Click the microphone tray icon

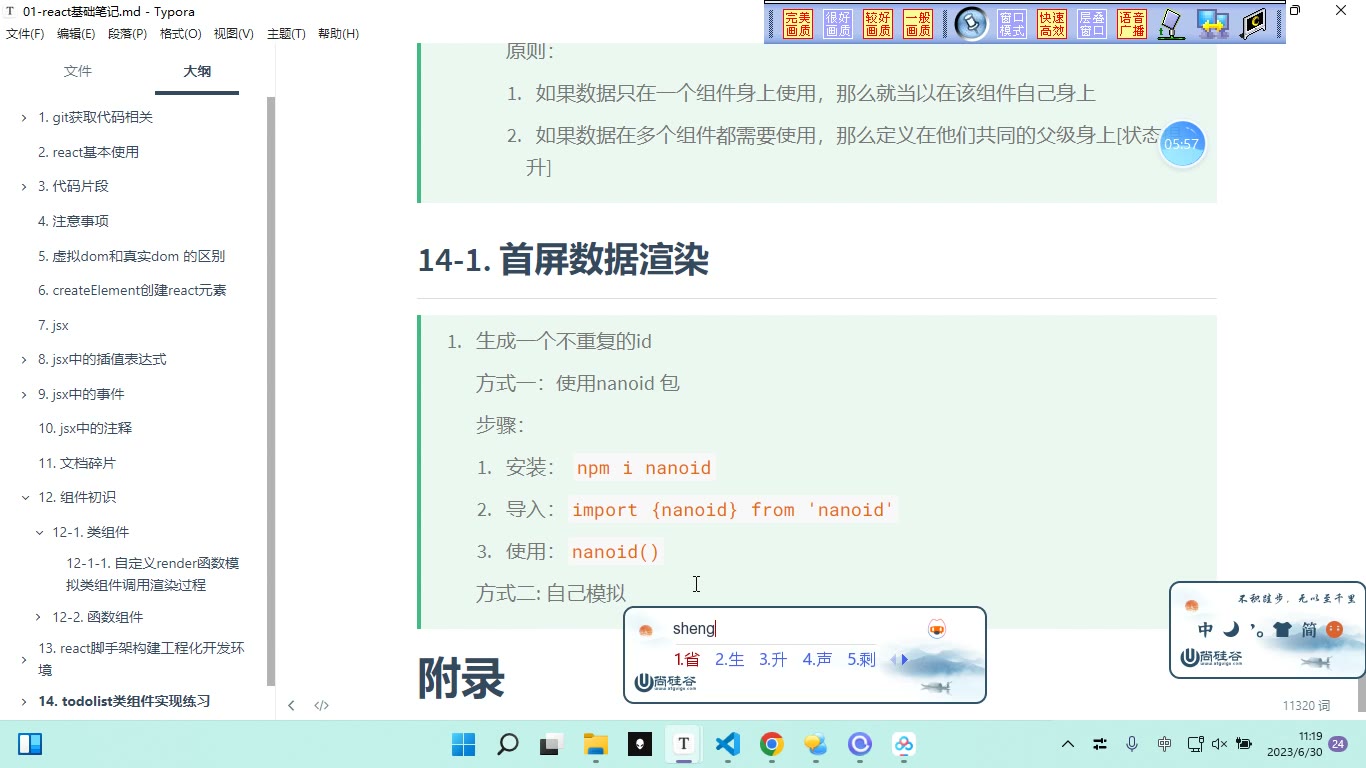(x=1132, y=744)
